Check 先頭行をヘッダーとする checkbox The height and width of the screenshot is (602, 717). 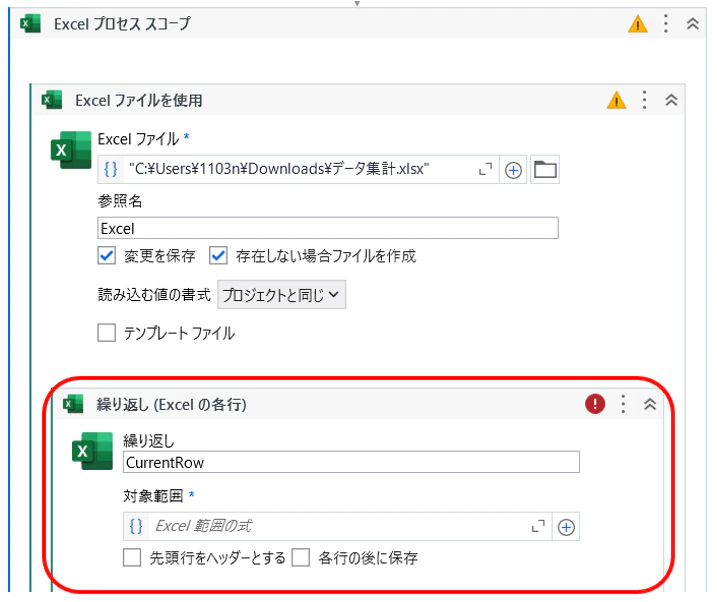click(132, 558)
